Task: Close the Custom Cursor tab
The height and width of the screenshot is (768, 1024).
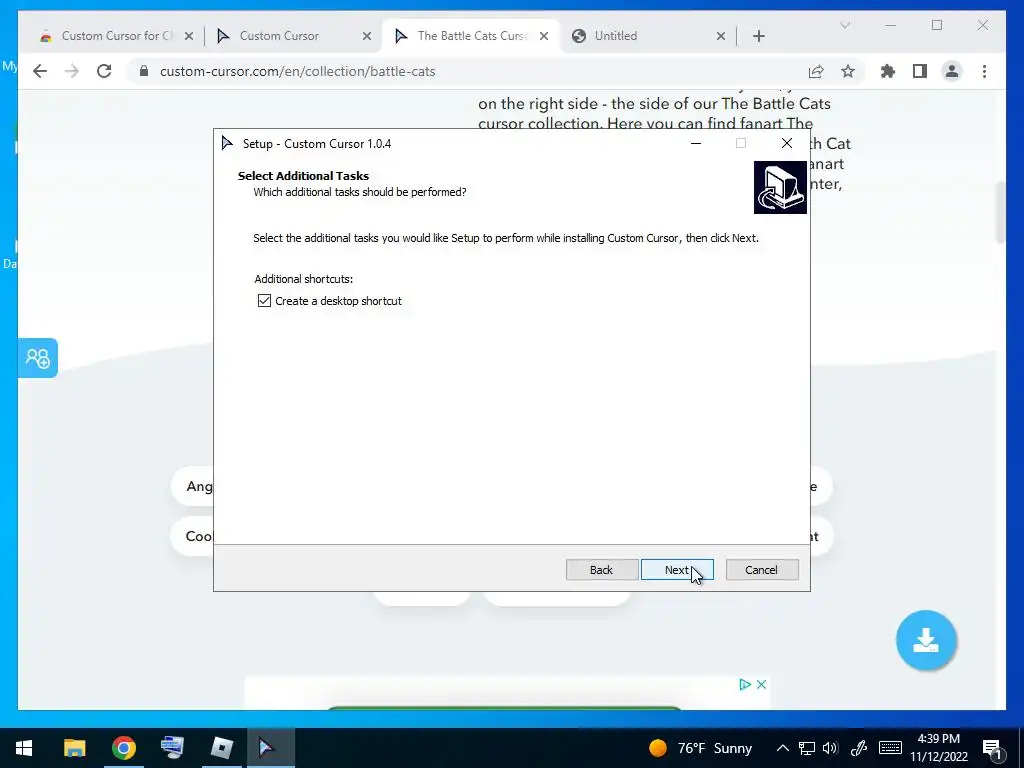Action: coord(367,36)
